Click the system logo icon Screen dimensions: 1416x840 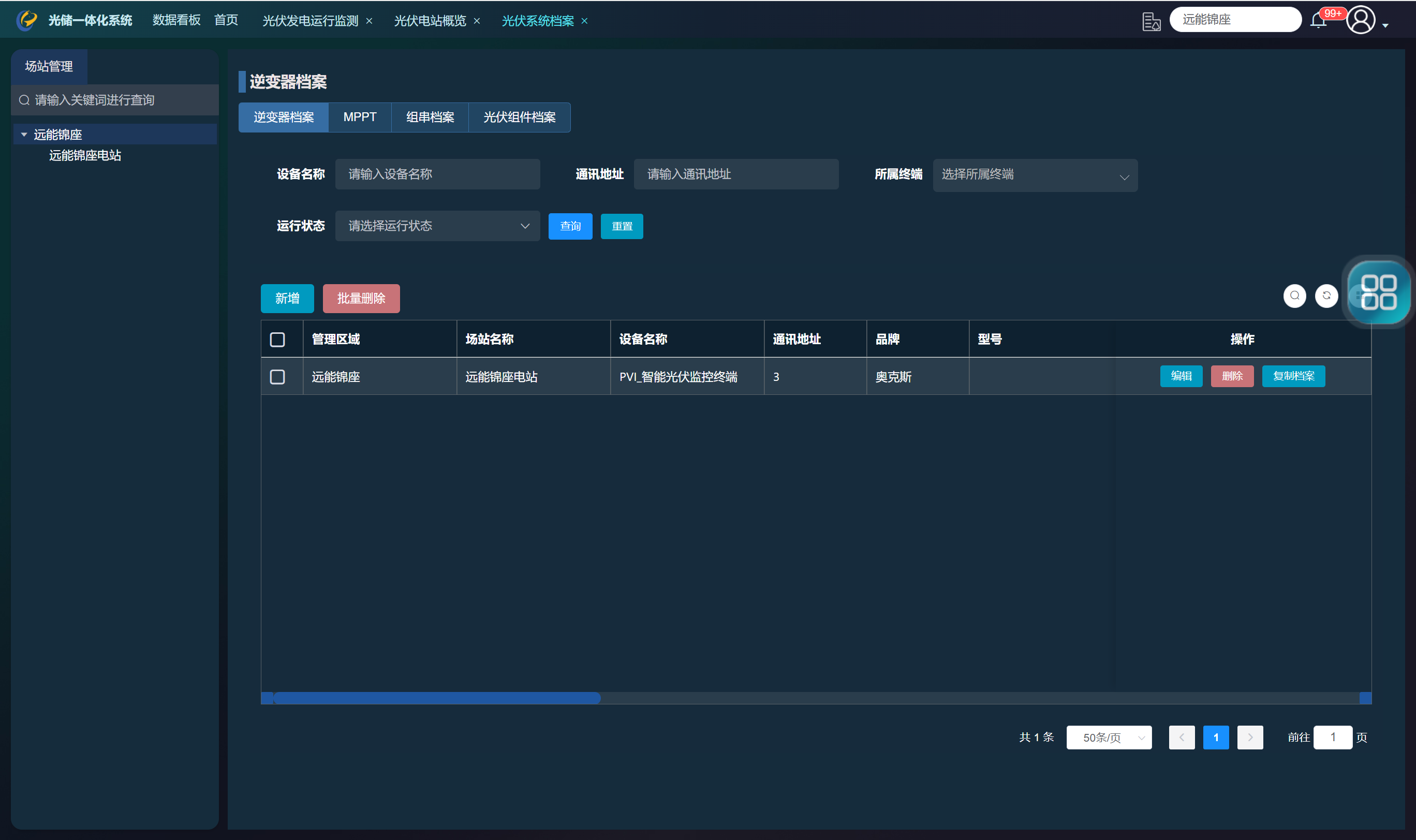click(26, 20)
